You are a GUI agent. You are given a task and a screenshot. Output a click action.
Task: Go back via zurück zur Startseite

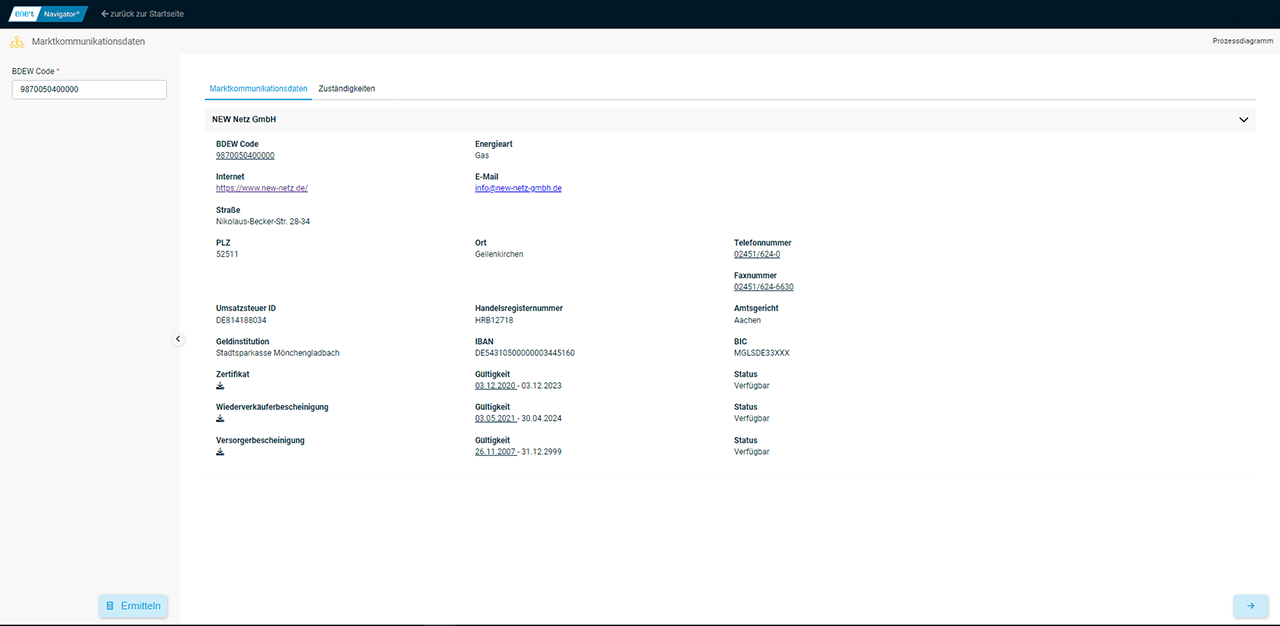[143, 14]
